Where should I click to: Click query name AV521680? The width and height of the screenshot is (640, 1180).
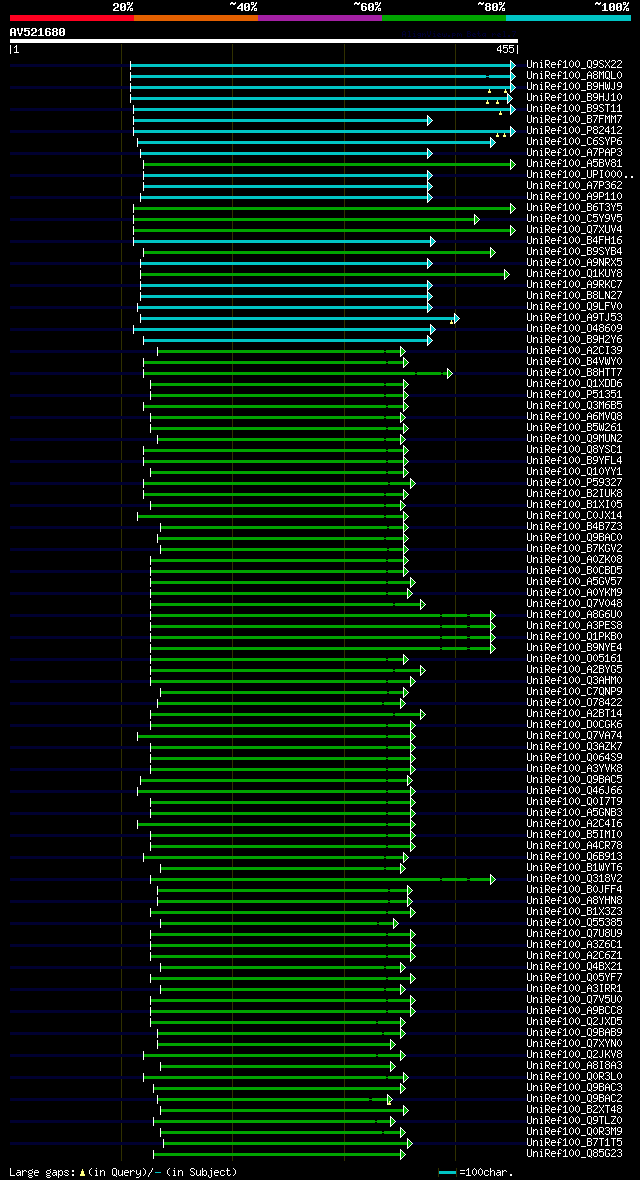click(38, 32)
